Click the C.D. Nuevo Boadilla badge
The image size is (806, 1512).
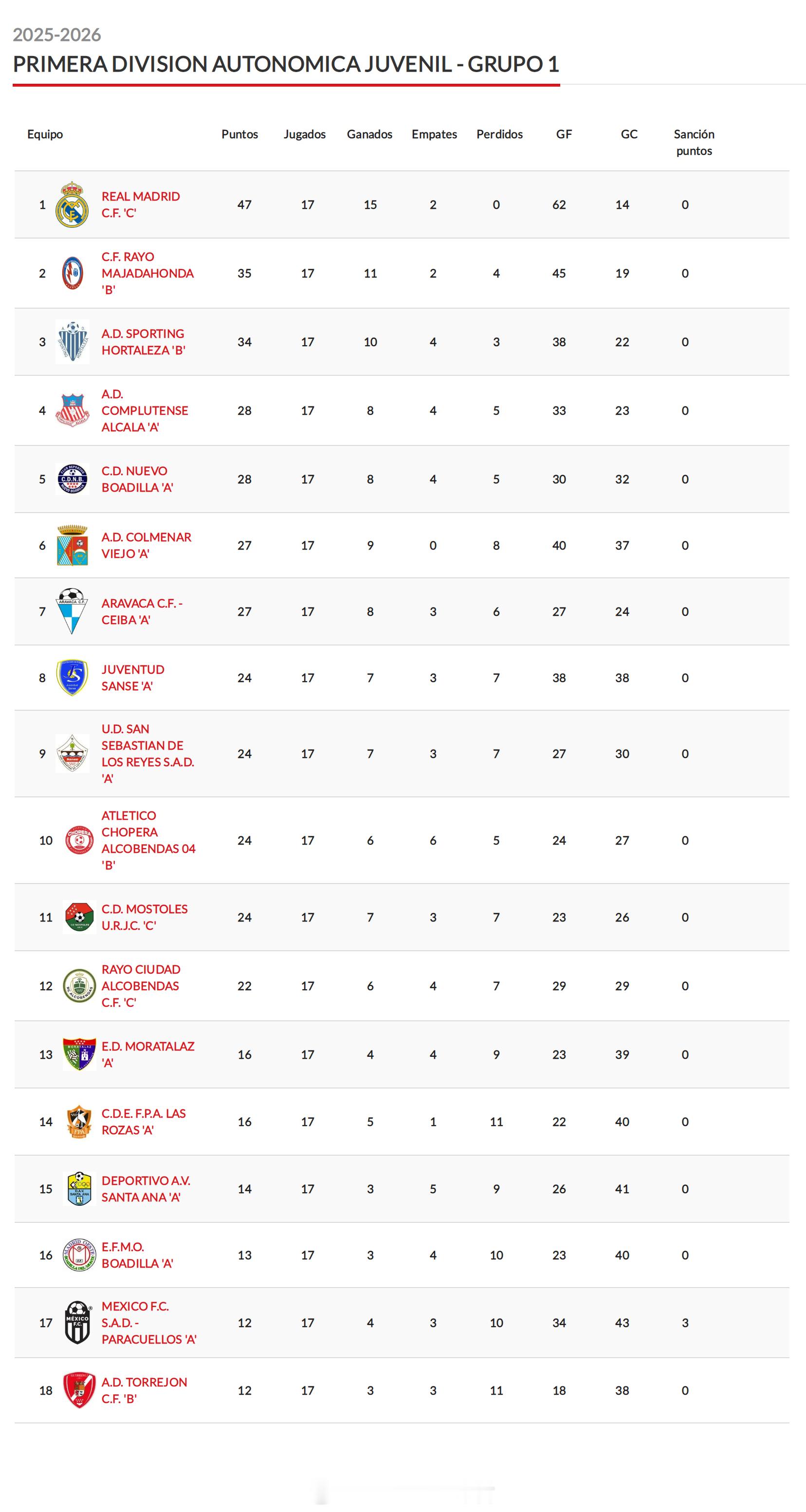(x=72, y=479)
